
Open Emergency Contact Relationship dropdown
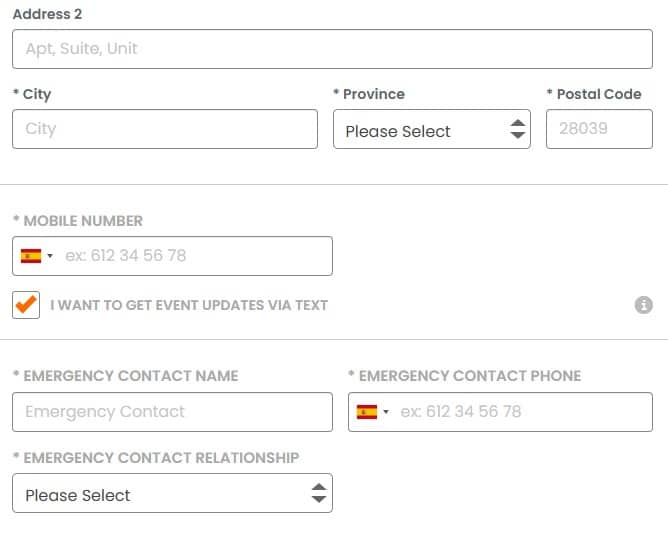click(x=172, y=494)
